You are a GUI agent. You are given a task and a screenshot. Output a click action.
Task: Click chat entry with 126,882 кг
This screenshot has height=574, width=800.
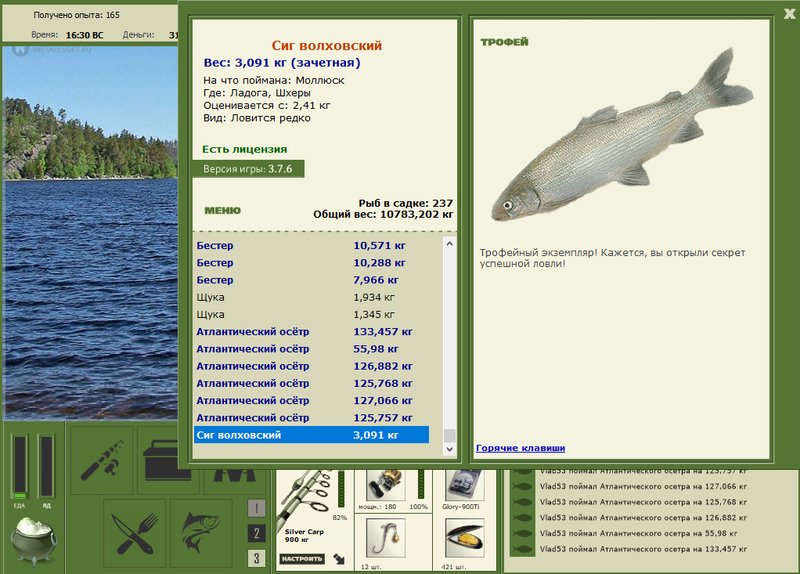643,518
